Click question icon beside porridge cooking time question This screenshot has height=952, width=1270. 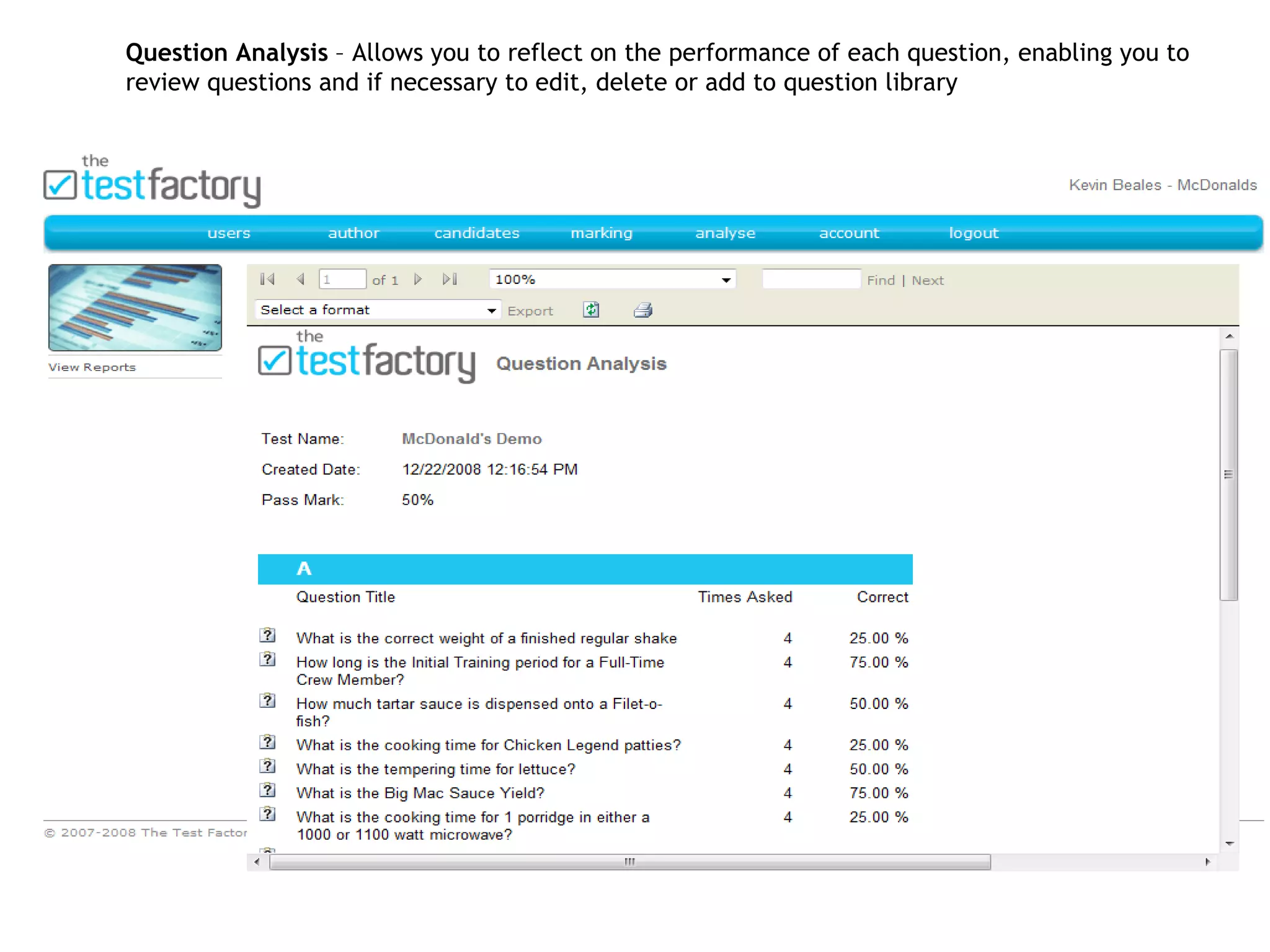pyautogui.click(x=267, y=814)
